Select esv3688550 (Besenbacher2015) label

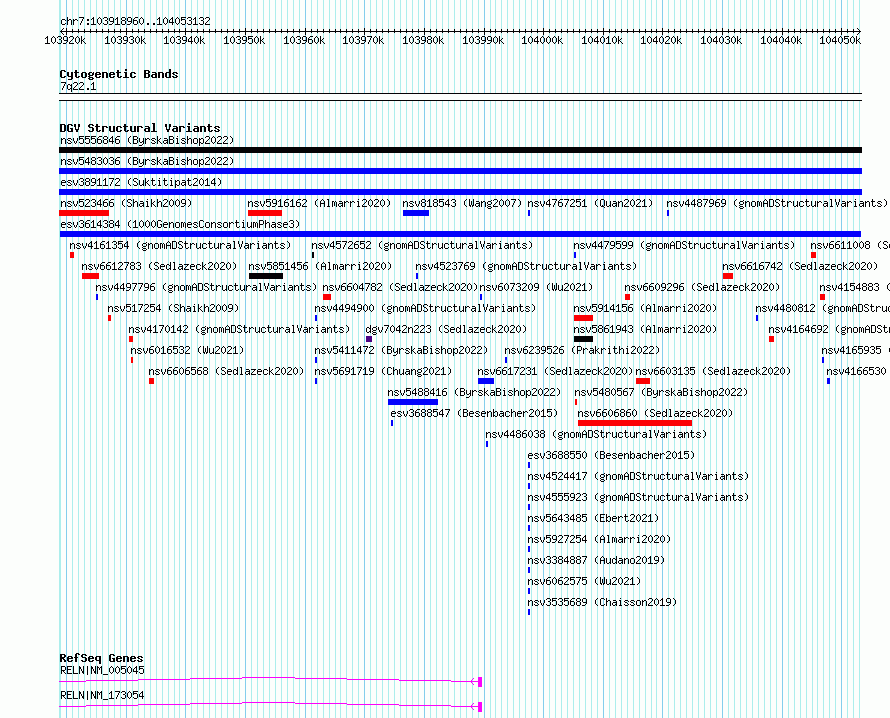[611, 455]
